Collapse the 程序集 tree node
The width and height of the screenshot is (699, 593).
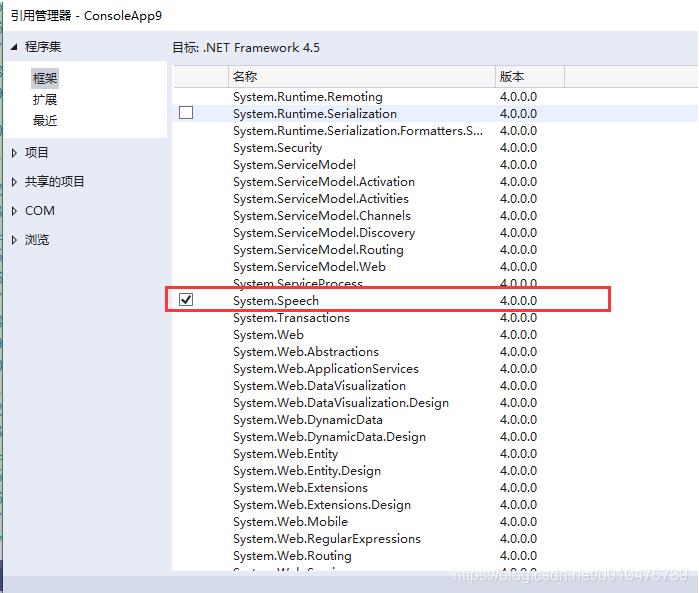pyautogui.click(x=14, y=46)
